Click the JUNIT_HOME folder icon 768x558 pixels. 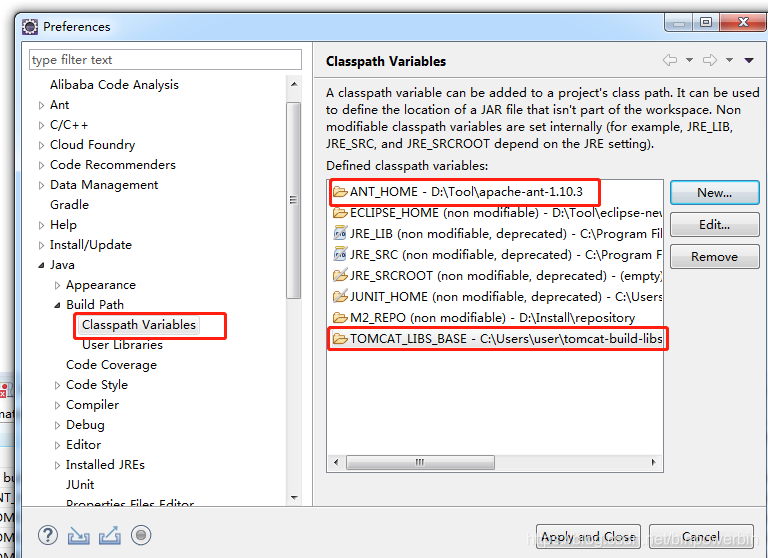coord(340,296)
